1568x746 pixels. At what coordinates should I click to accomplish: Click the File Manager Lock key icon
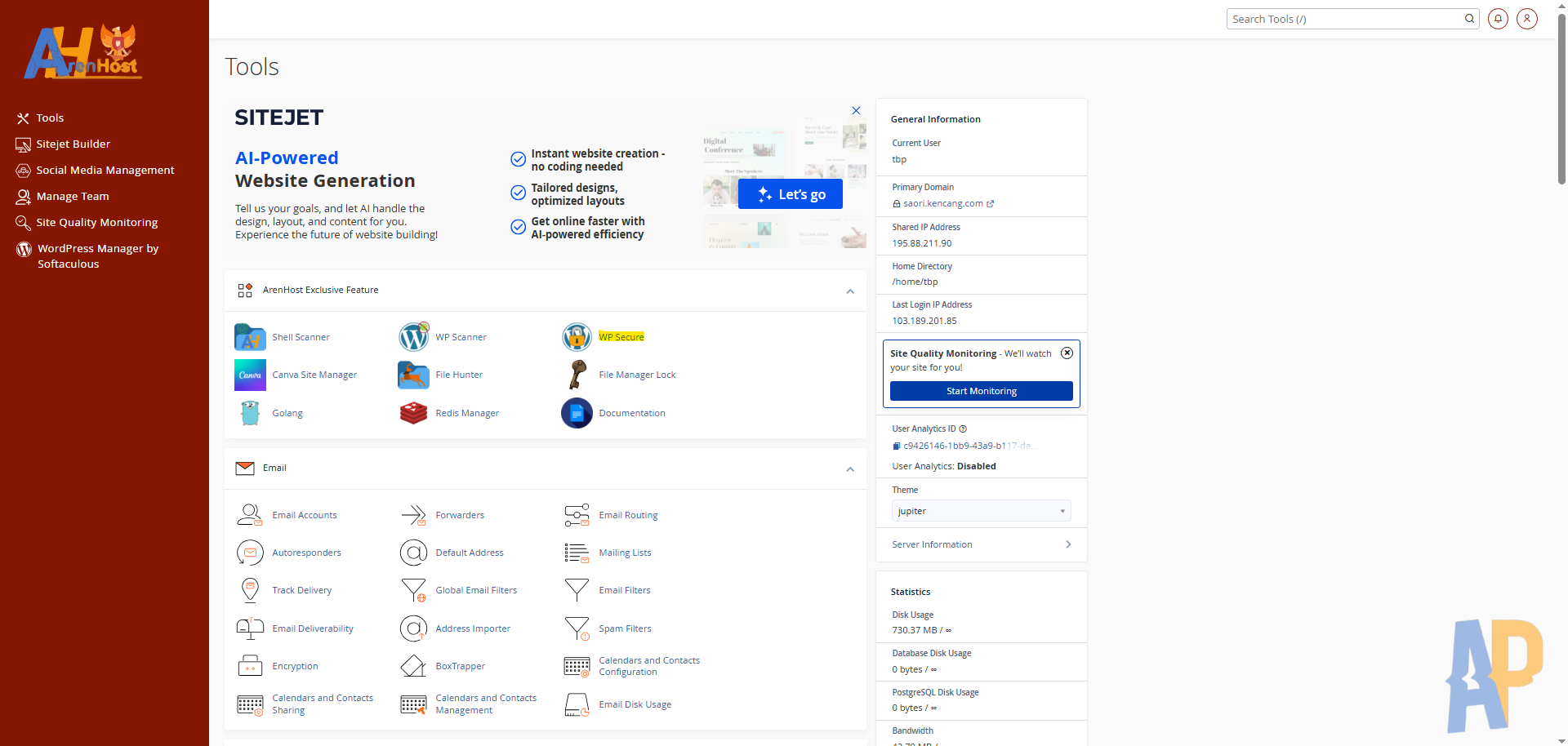(x=577, y=375)
